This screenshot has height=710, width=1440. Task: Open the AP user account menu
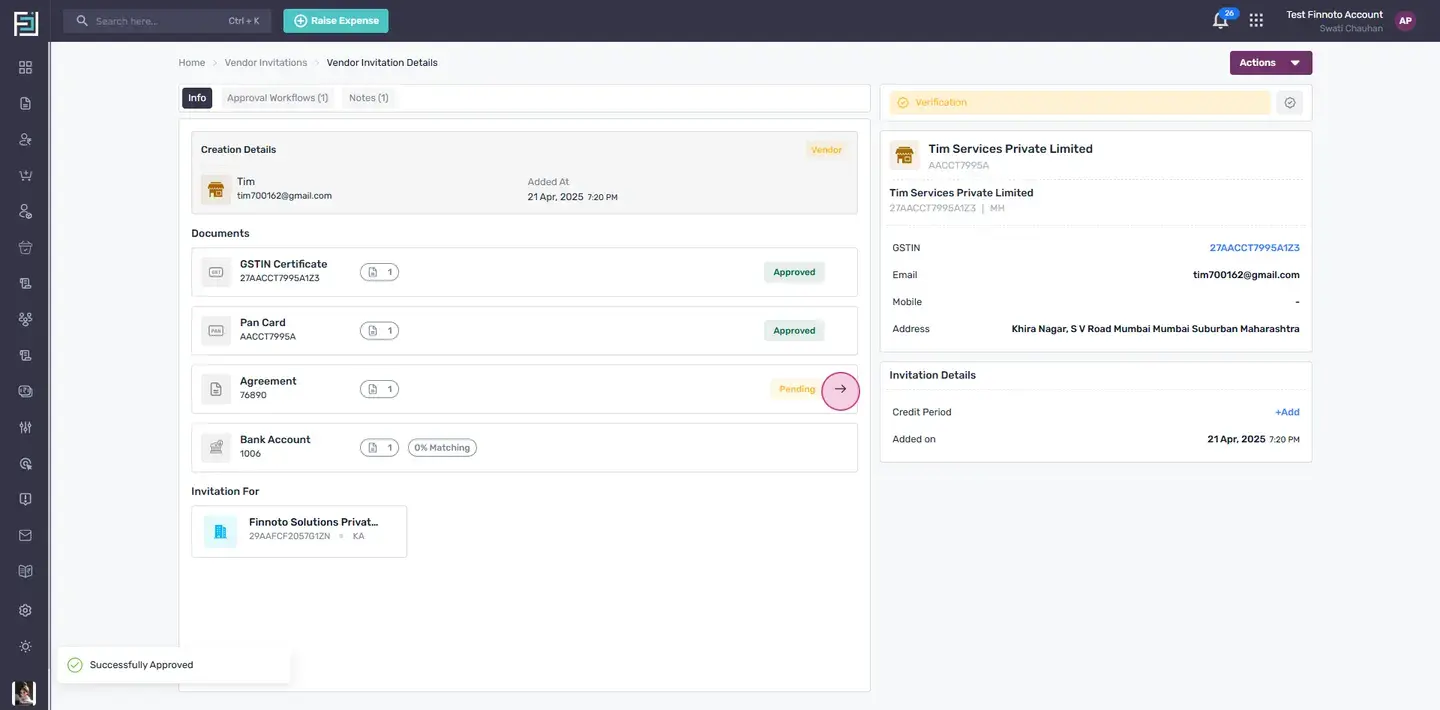(x=1405, y=21)
